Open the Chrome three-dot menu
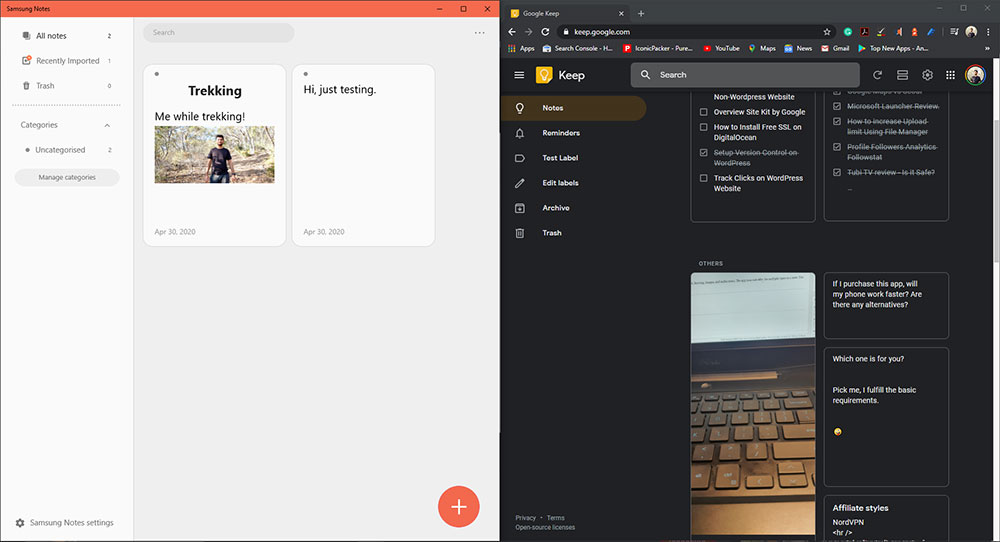Viewport: 1000px width, 542px height. pos(989,32)
